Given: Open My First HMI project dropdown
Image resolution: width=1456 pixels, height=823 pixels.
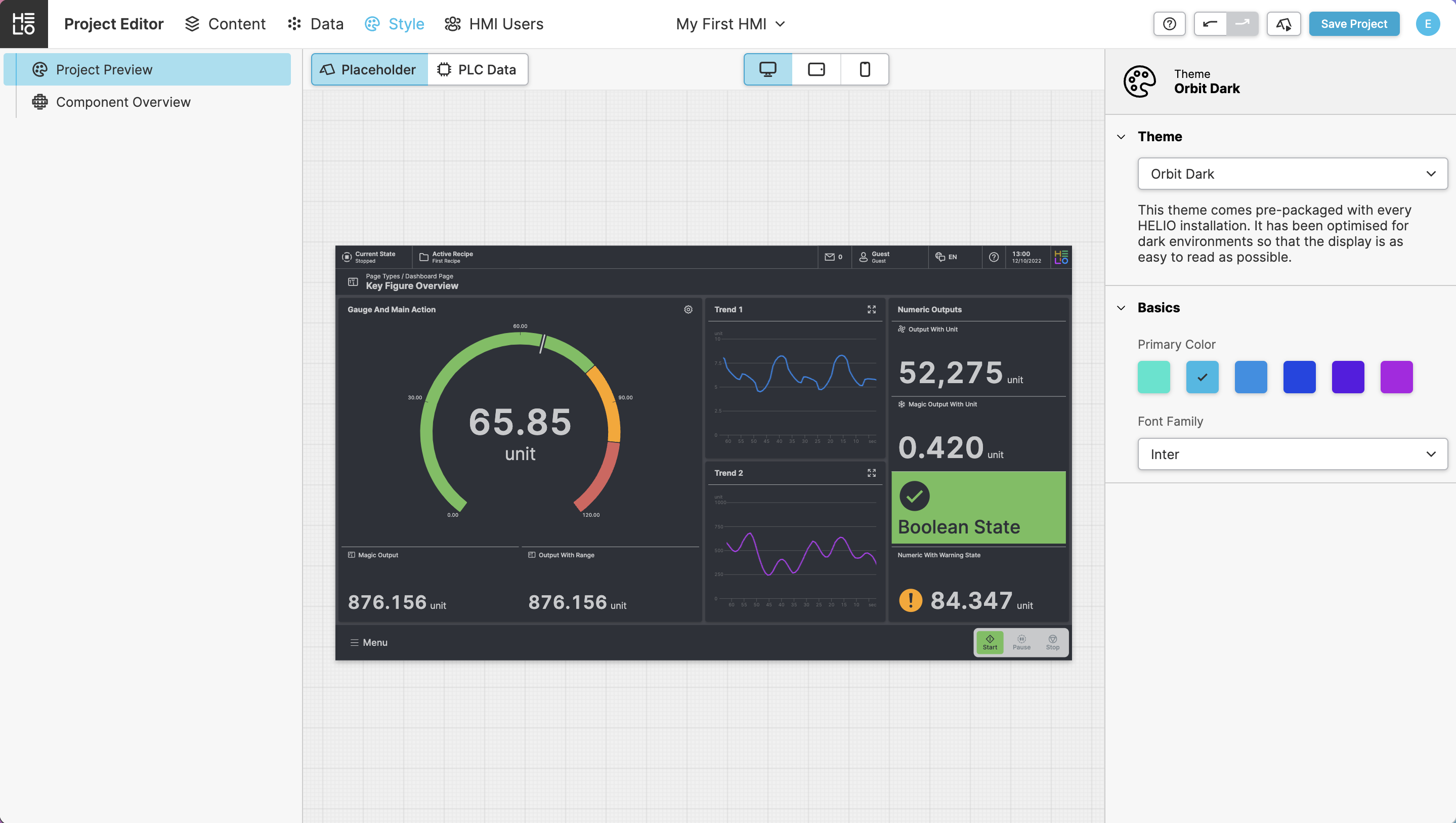Looking at the screenshot, I should click(x=730, y=24).
